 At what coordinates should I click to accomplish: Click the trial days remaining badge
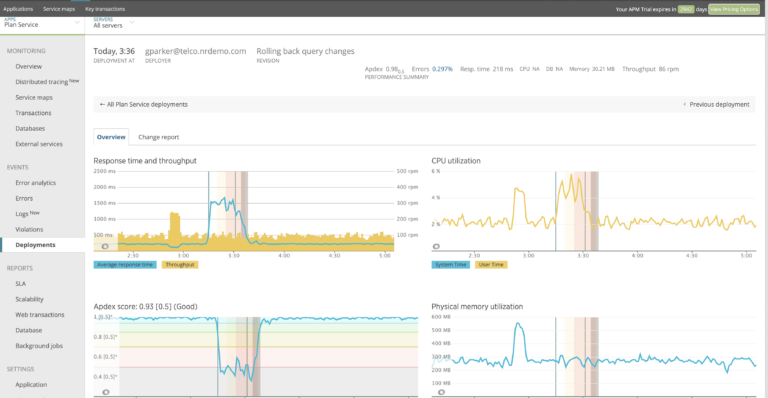pos(686,9)
